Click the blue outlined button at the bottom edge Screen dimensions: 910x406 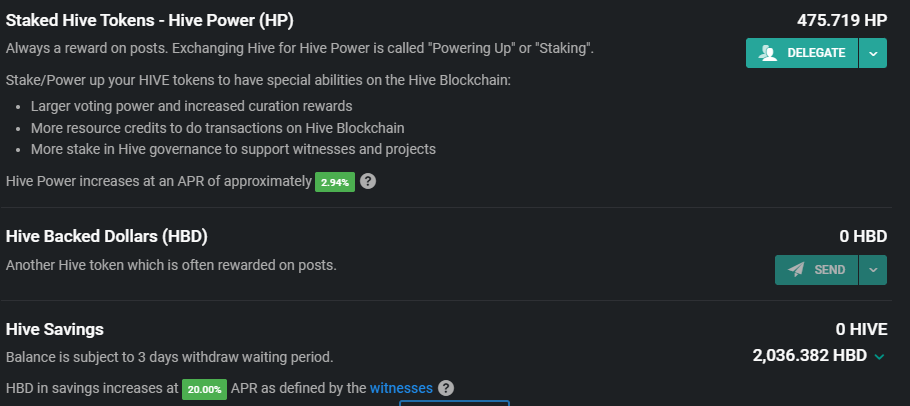454,403
